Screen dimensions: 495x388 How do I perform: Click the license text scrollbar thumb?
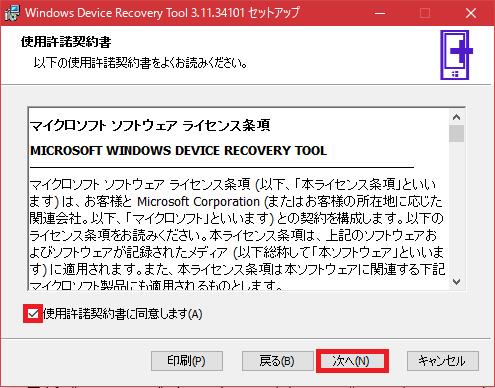[456, 133]
